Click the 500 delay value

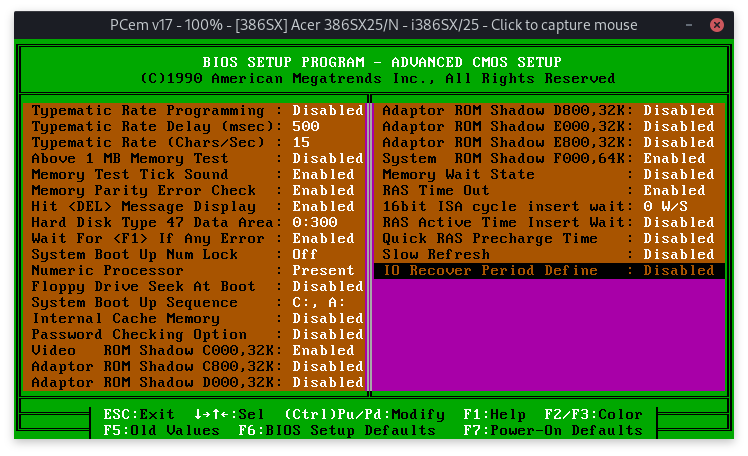point(306,127)
